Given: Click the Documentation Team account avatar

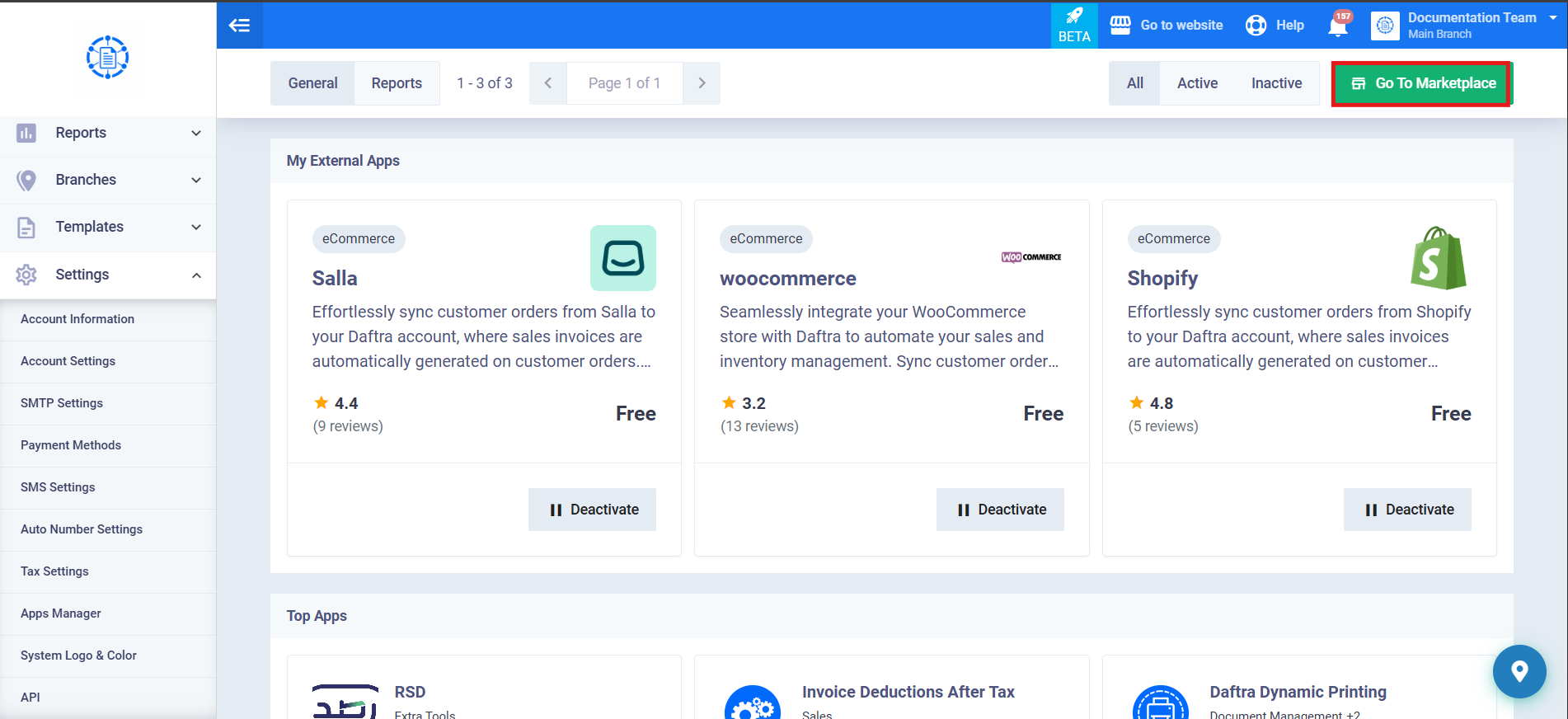Looking at the screenshot, I should point(1385,26).
